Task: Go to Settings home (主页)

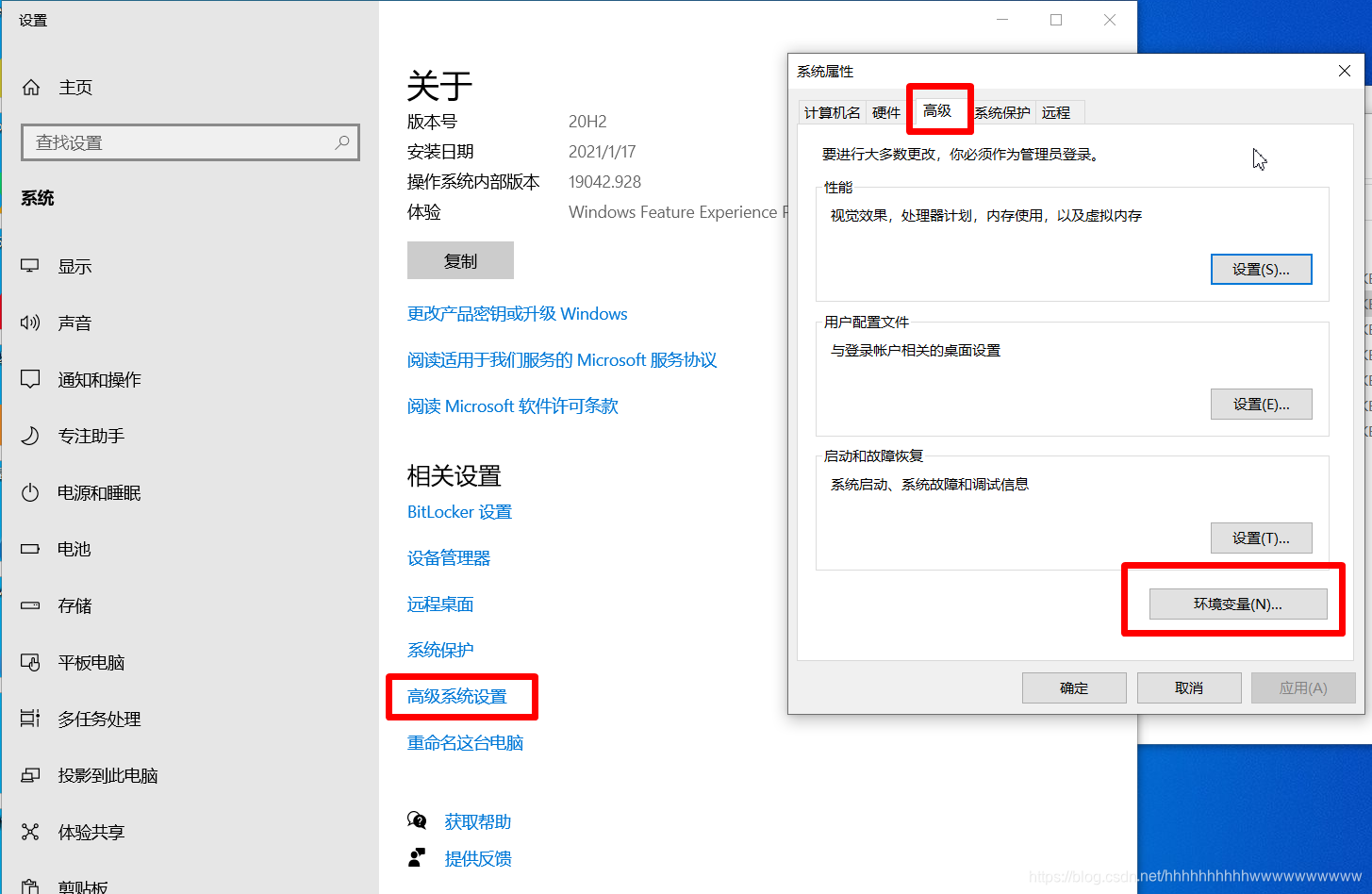Action: (75, 87)
